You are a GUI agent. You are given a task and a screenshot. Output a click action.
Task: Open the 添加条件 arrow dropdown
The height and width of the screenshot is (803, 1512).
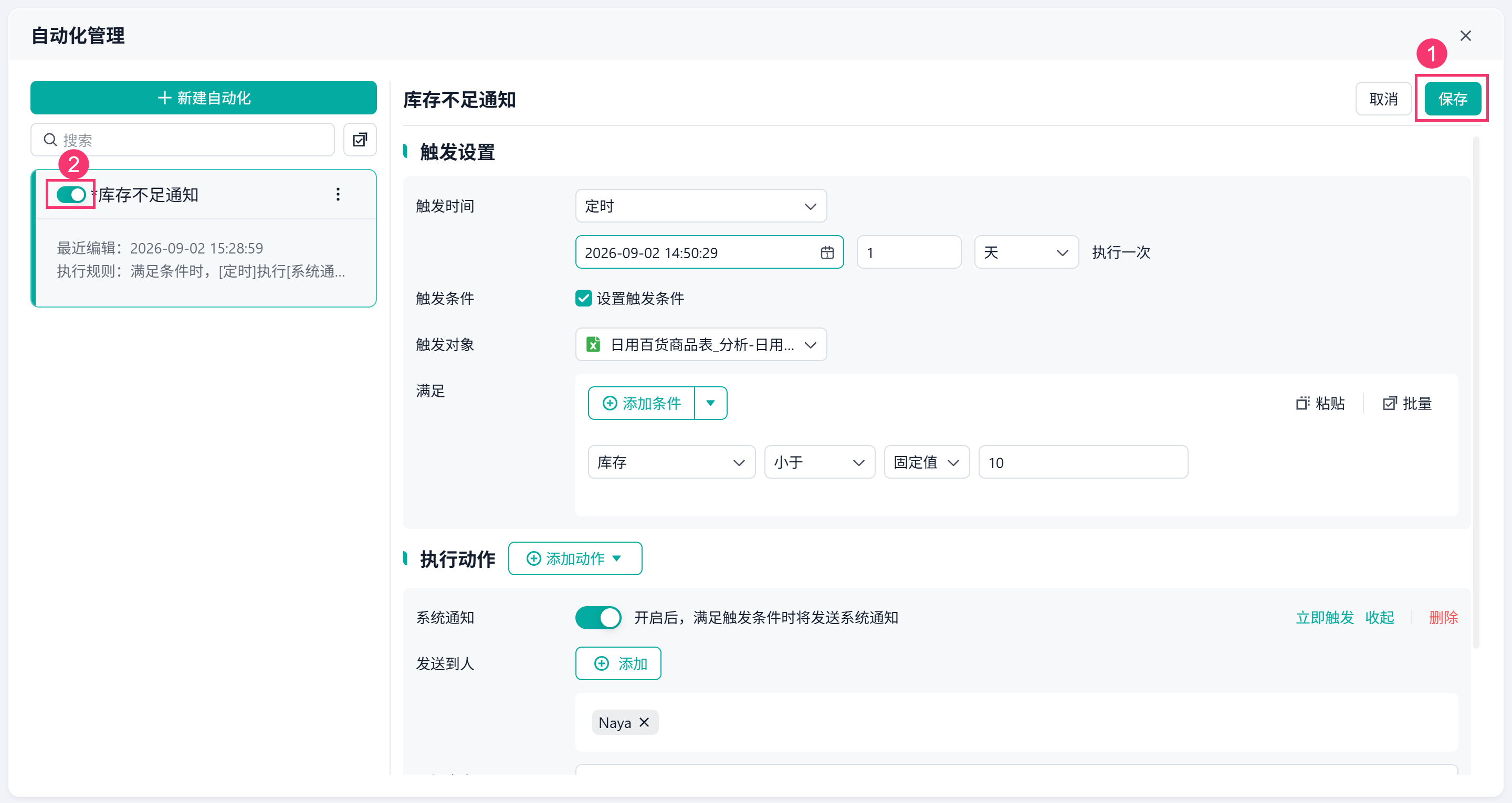(x=710, y=403)
